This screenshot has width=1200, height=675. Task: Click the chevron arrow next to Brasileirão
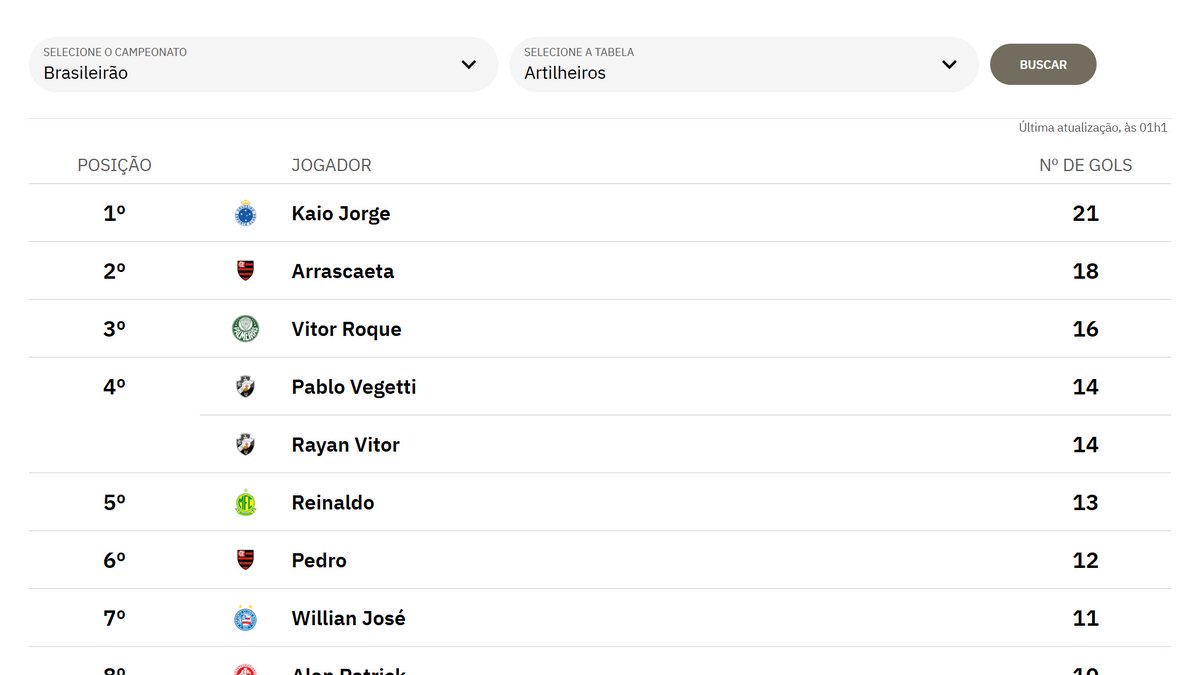coord(468,65)
